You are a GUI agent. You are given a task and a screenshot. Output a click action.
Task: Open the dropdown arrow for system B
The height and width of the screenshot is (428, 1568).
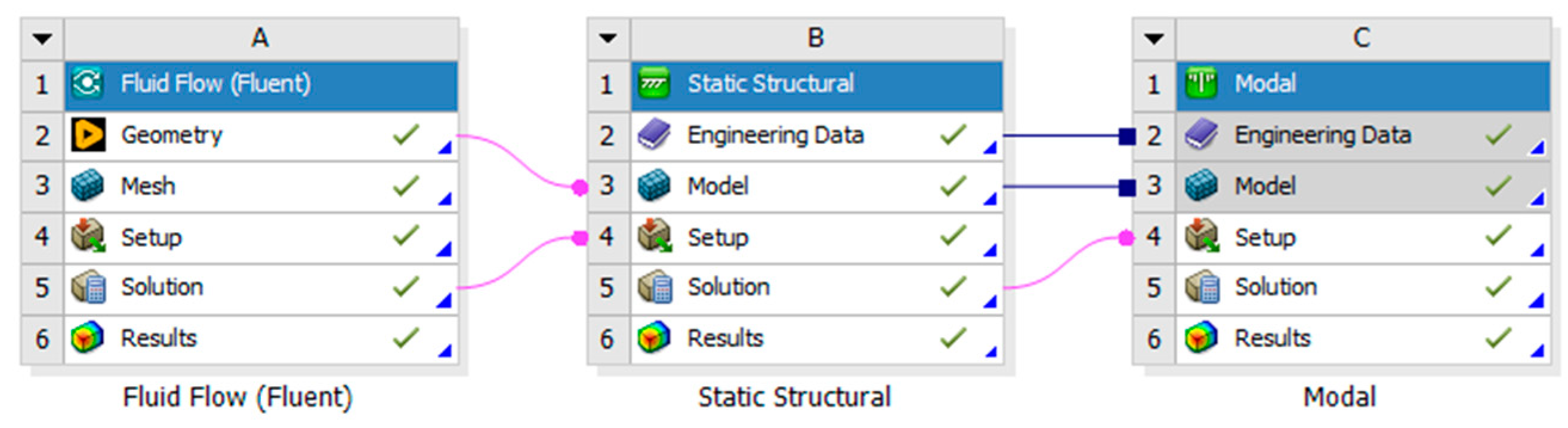click(608, 38)
